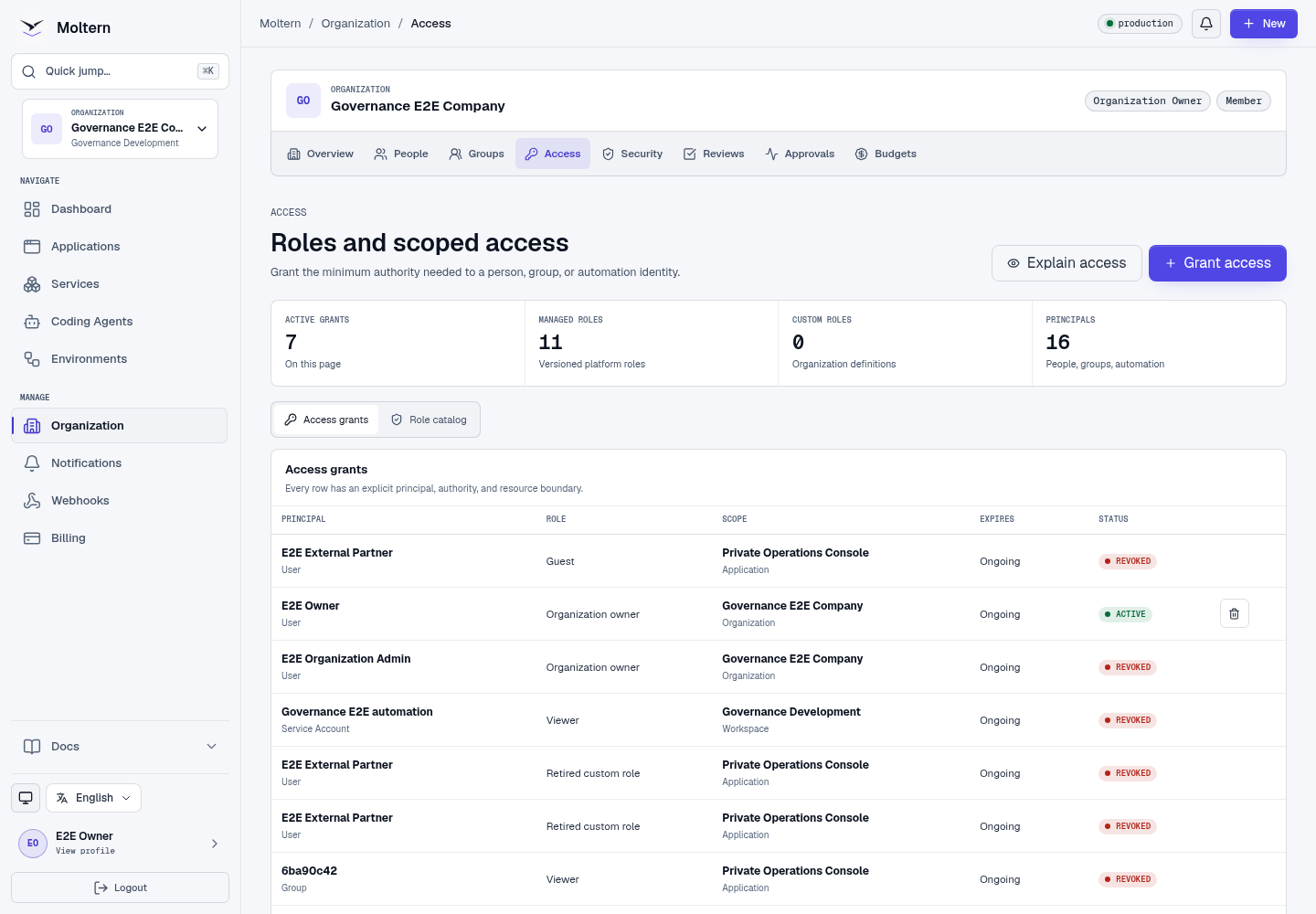
Task: Click the production environment badge
Action: [x=1140, y=24]
